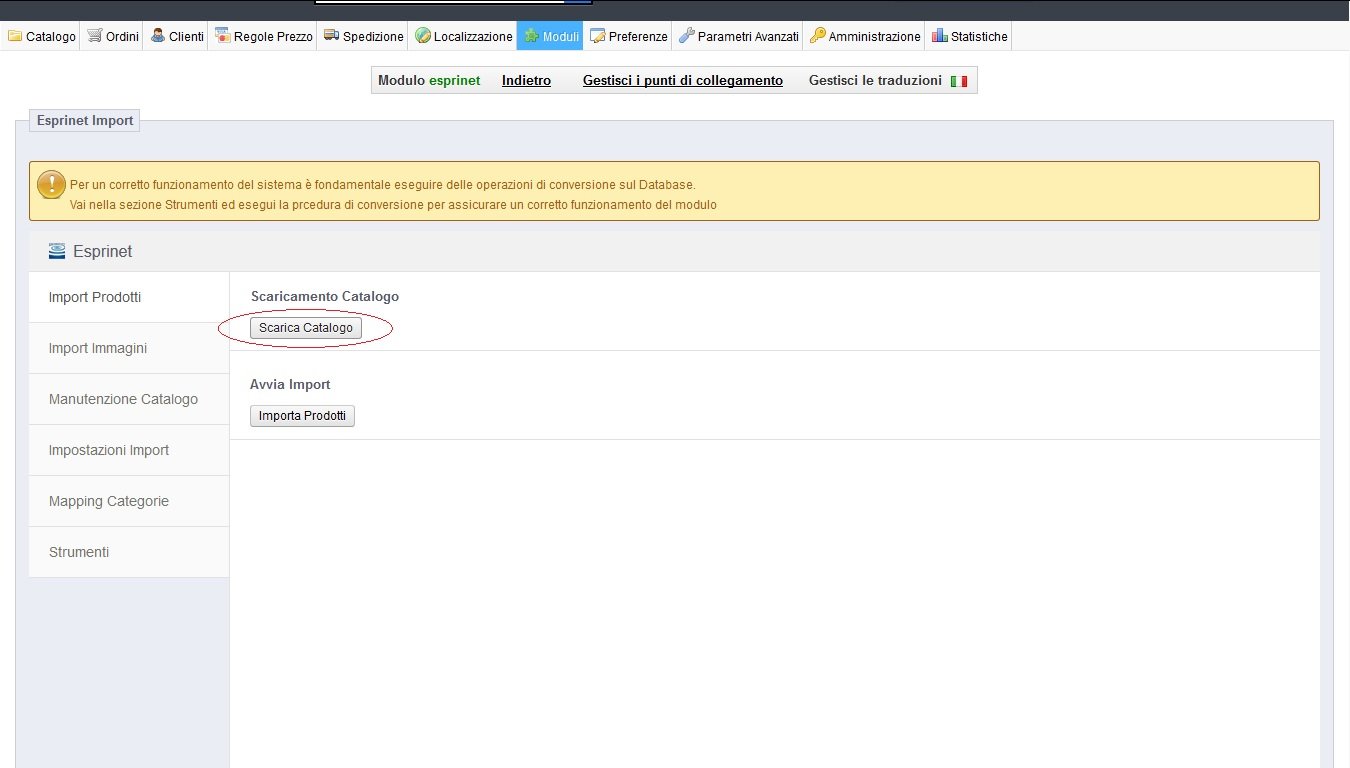
Task: Click the Modulo esprinet label
Action: click(429, 81)
